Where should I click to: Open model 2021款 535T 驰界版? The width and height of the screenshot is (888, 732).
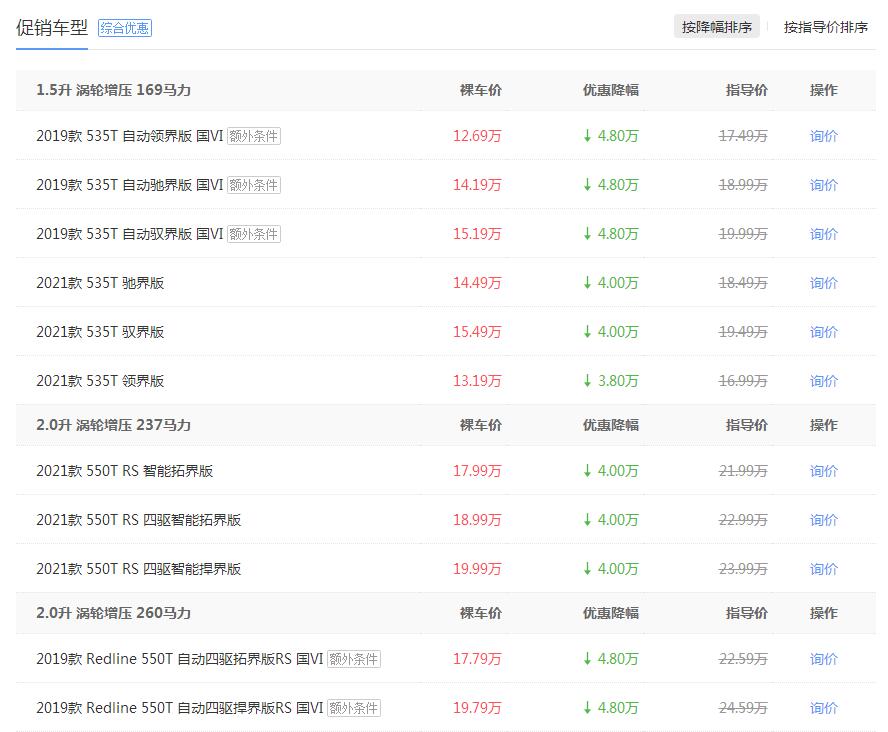100,283
